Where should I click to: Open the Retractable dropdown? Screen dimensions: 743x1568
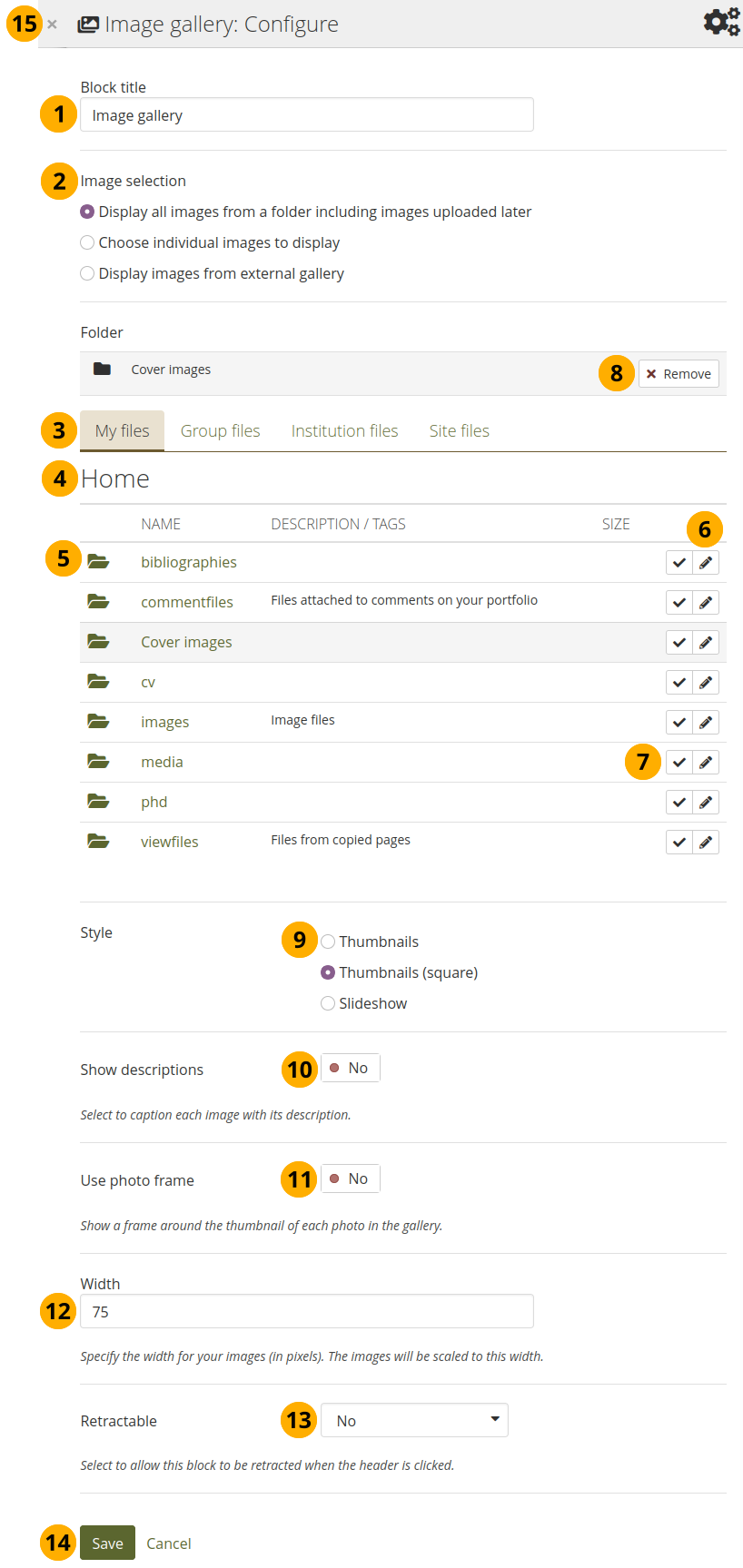pos(414,1421)
